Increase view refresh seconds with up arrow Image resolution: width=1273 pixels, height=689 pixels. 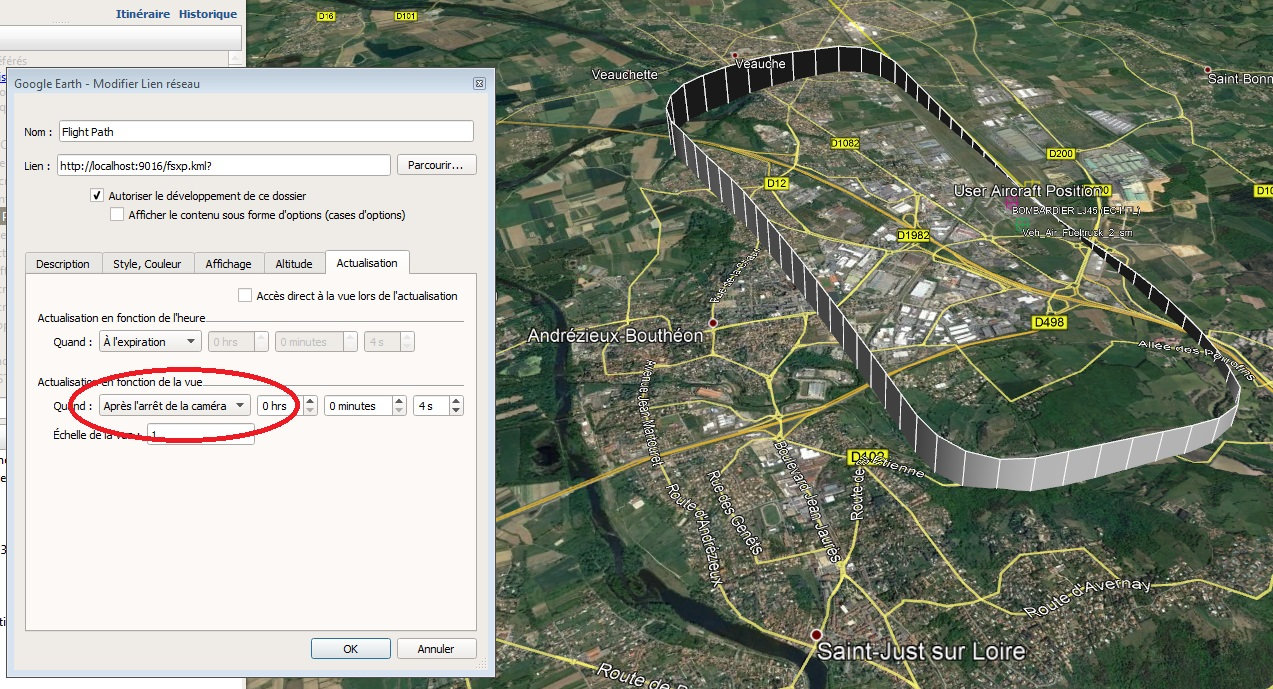(457, 401)
